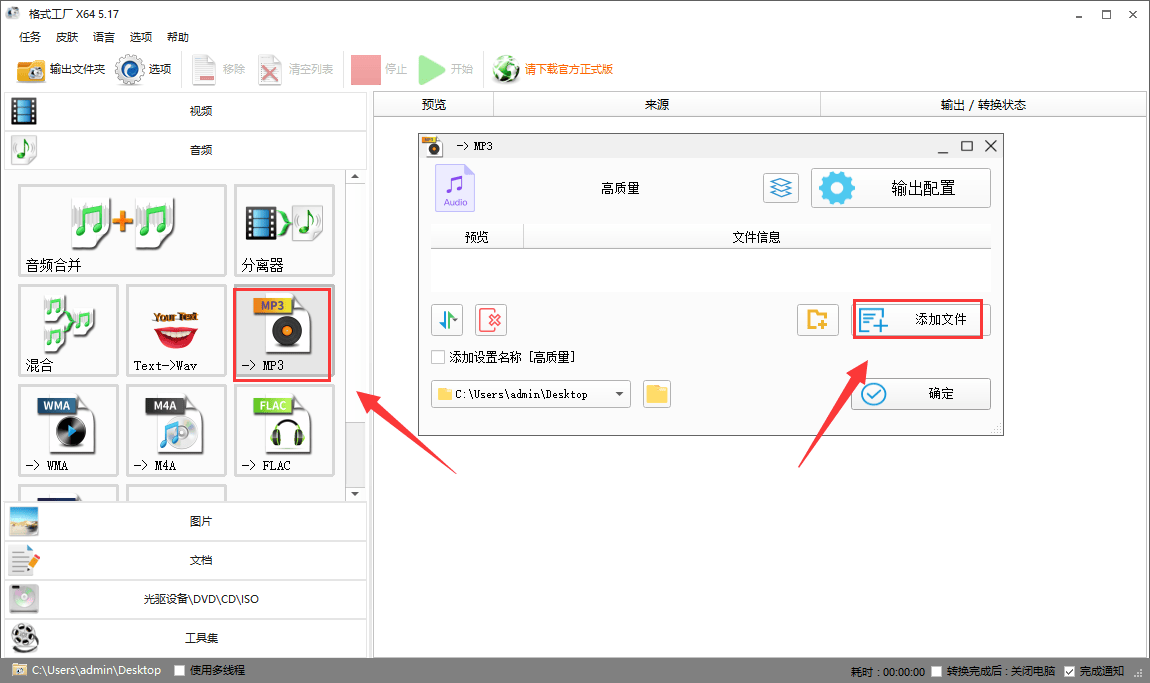Open the 帮助 menu
The image size is (1150, 683).
[x=178, y=37]
